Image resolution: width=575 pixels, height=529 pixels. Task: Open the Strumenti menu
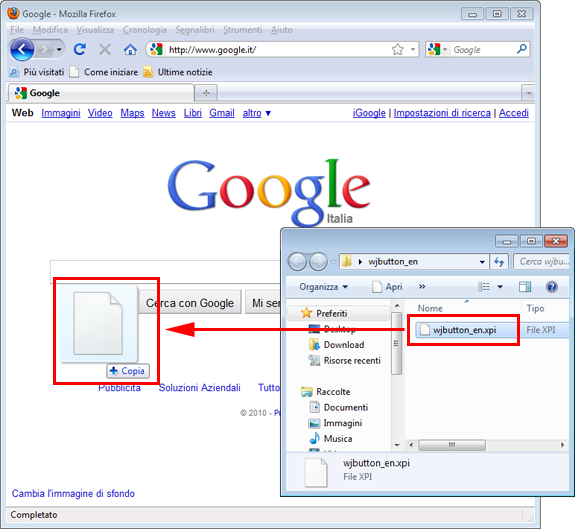(x=243, y=30)
